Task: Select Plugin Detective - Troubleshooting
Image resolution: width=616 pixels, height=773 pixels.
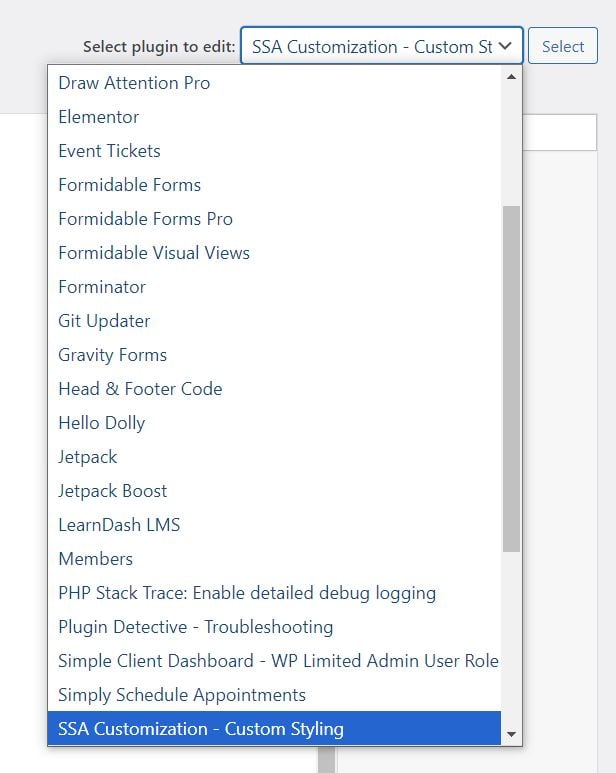Action: [x=274, y=627]
